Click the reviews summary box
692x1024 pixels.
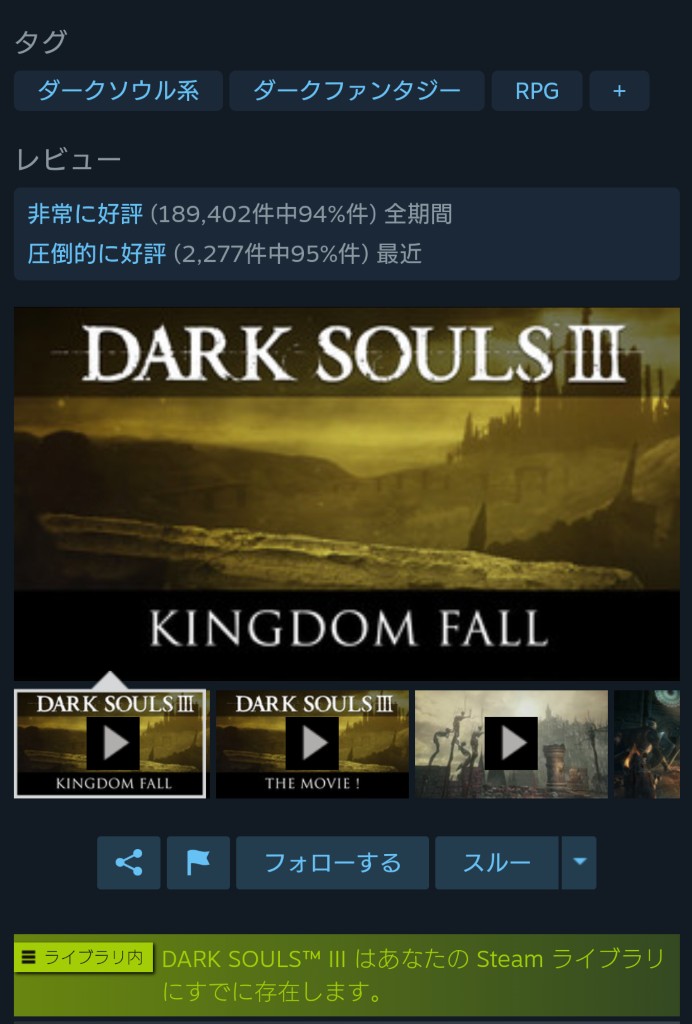347,234
